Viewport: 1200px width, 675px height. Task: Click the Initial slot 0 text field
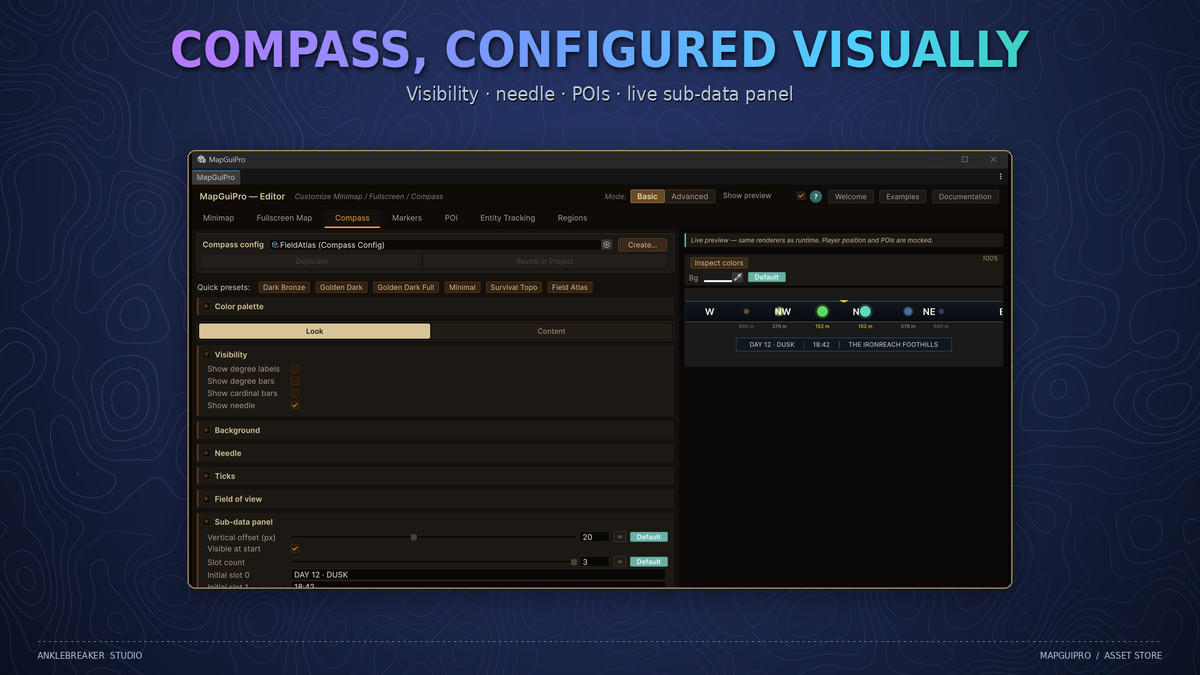478,575
